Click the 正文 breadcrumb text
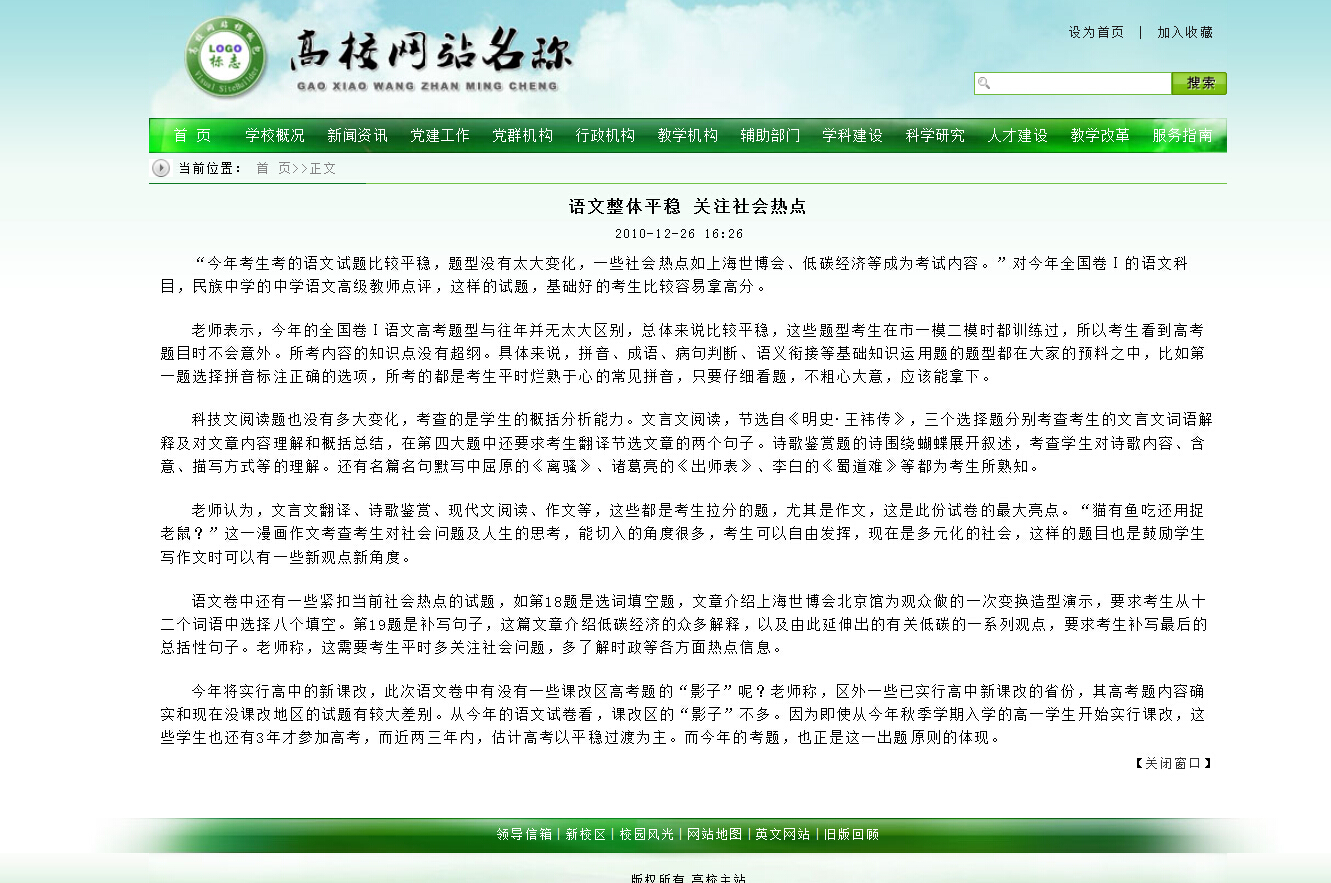Viewport: 1331px width, 883px height. click(323, 169)
